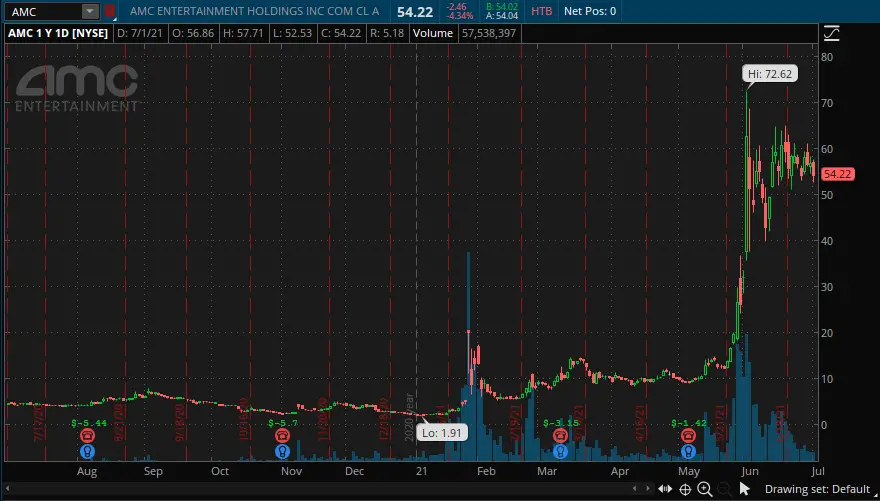880x501 pixels.
Task: Click the D: 7/1/21 date readout
Action: 139,33
